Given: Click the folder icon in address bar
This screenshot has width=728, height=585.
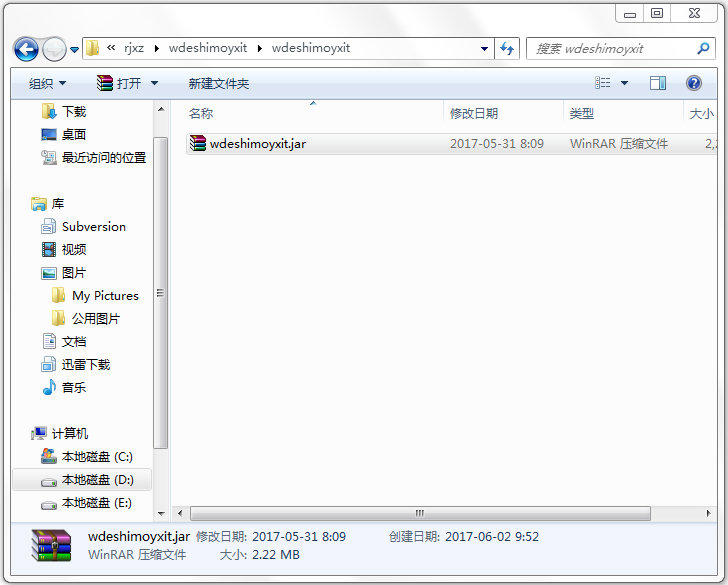Looking at the screenshot, I should [x=92, y=48].
